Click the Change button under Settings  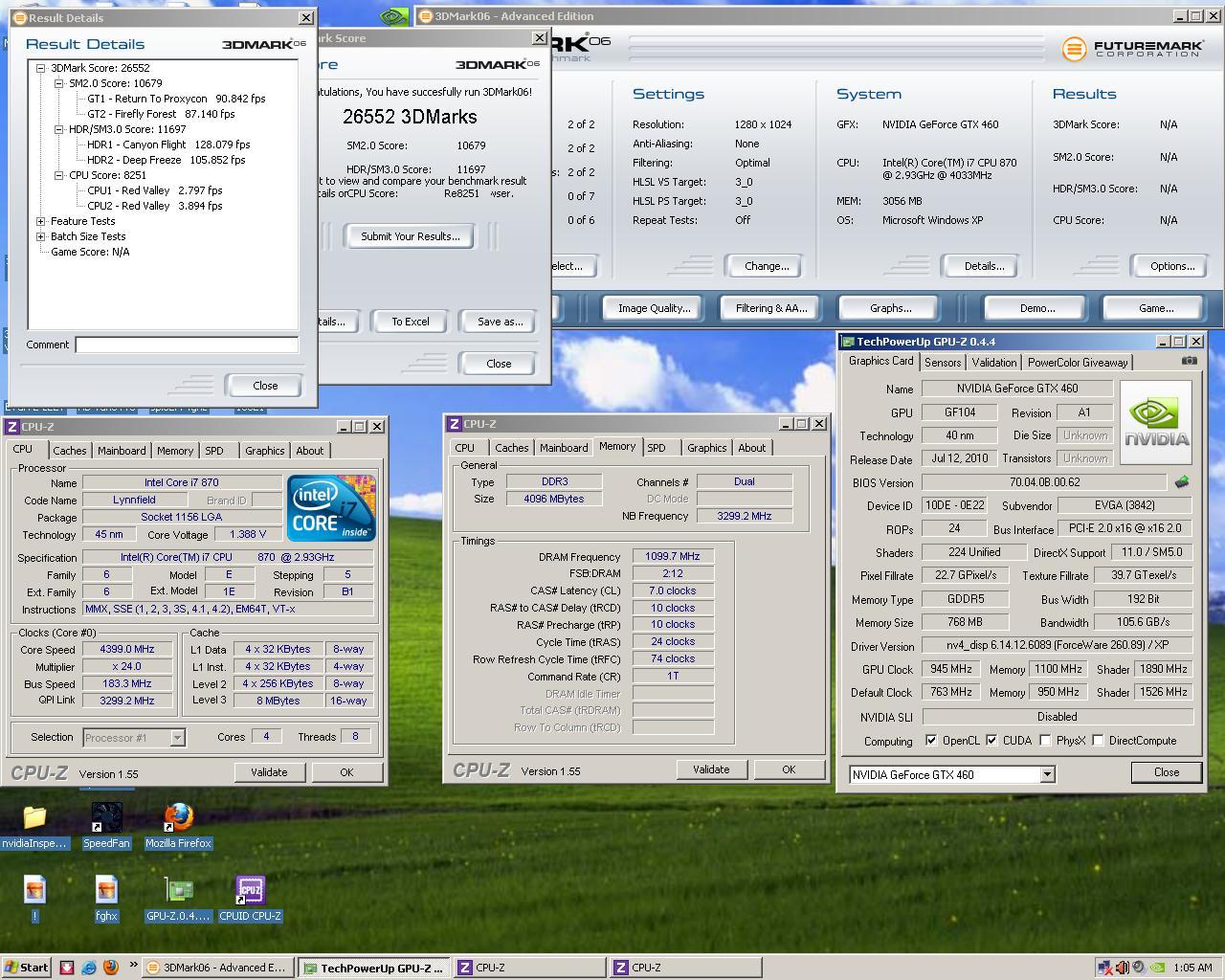tap(767, 266)
